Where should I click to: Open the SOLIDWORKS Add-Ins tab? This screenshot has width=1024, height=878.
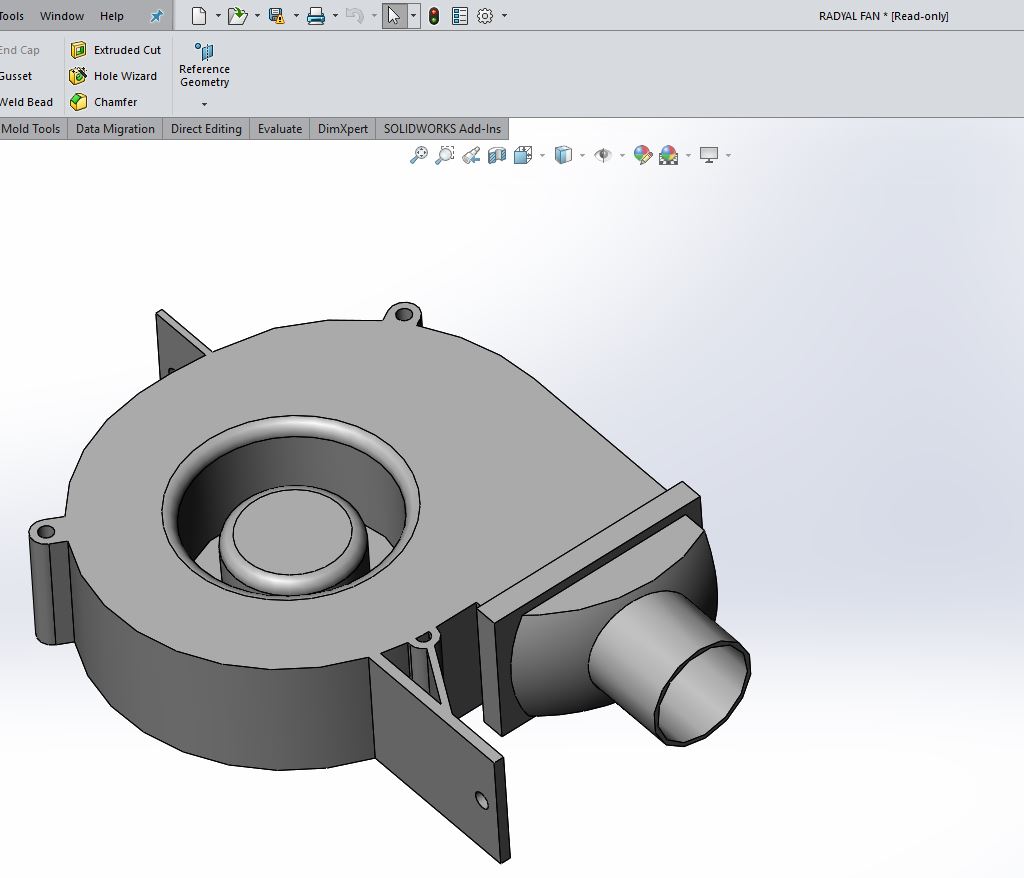point(442,129)
